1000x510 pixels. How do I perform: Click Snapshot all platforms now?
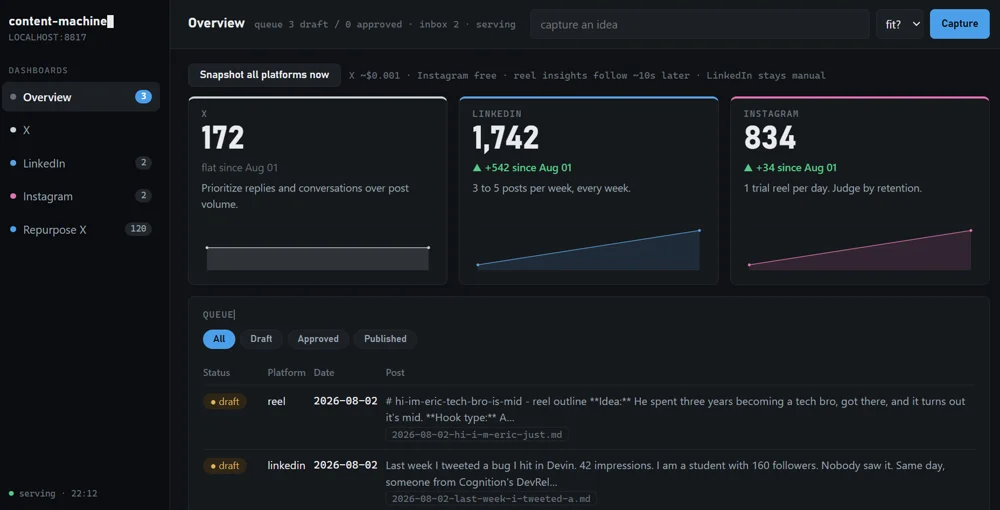click(265, 75)
